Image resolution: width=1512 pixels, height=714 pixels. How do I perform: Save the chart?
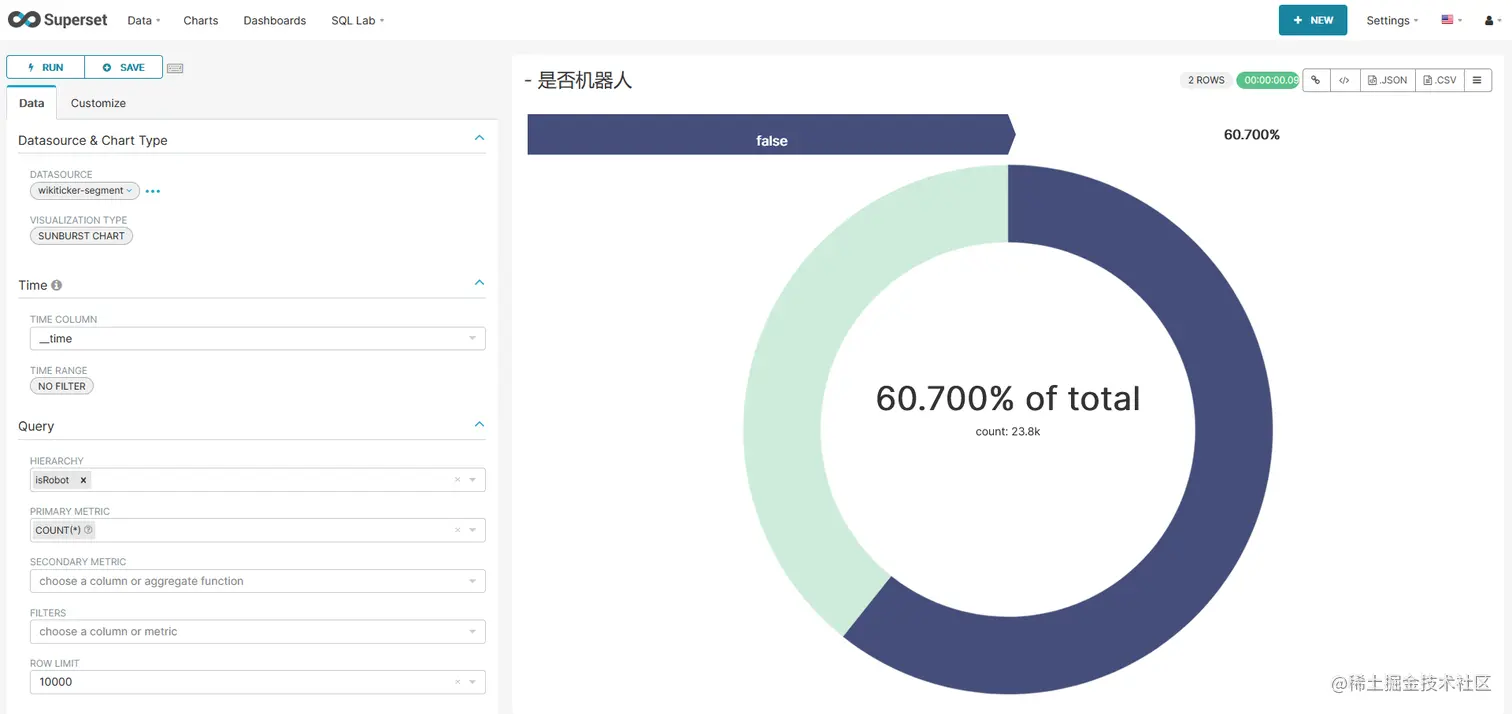click(124, 67)
